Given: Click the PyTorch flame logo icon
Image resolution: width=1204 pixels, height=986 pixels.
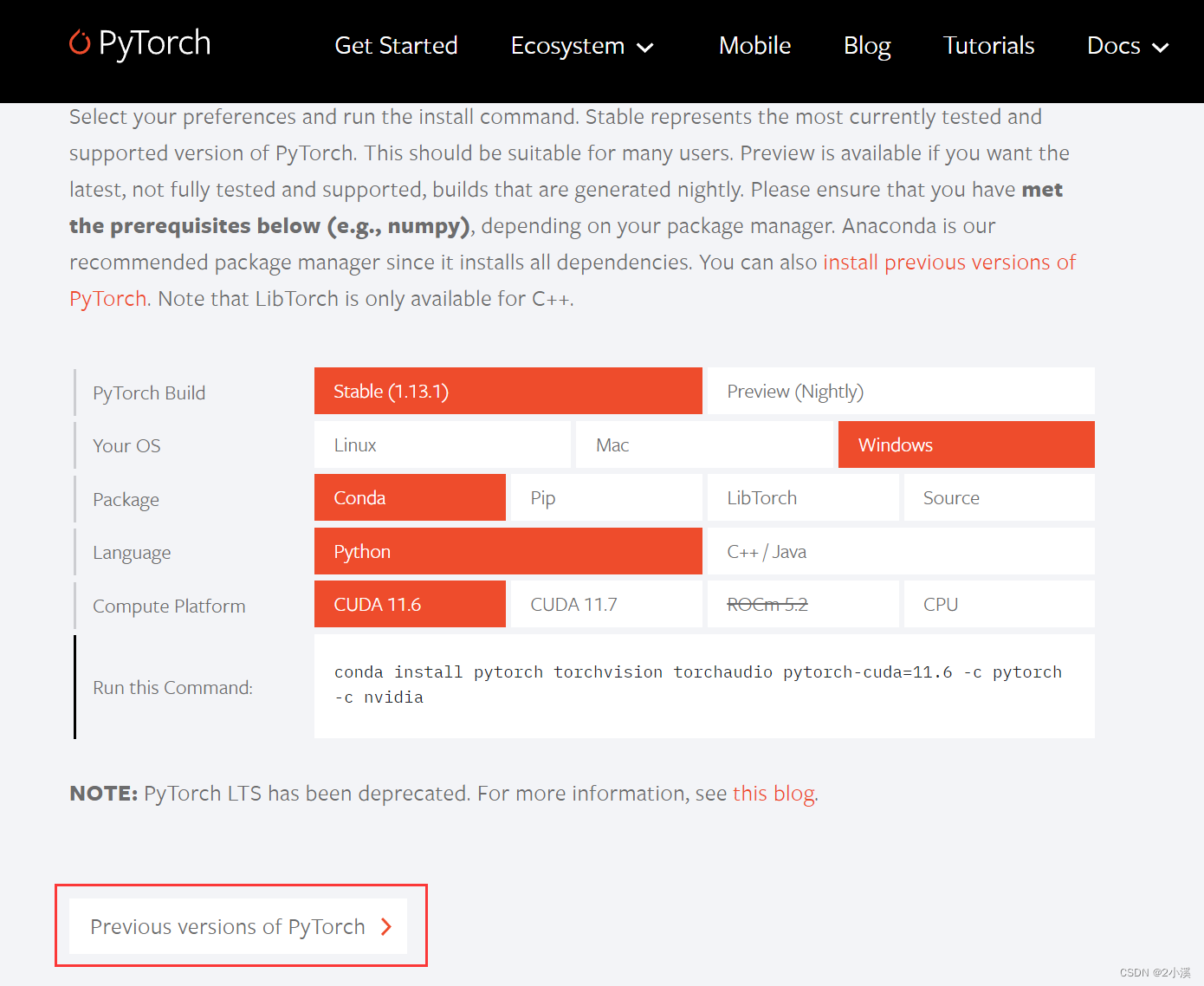Looking at the screenshot, I should tap(80, 42).
